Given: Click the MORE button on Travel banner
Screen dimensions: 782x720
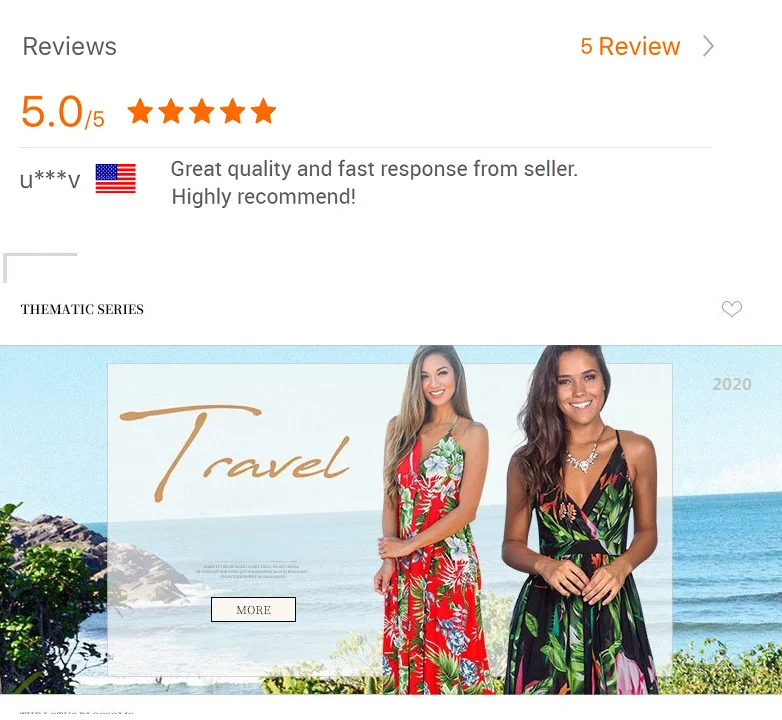Looking at the screenshot, I should (253, 609).
